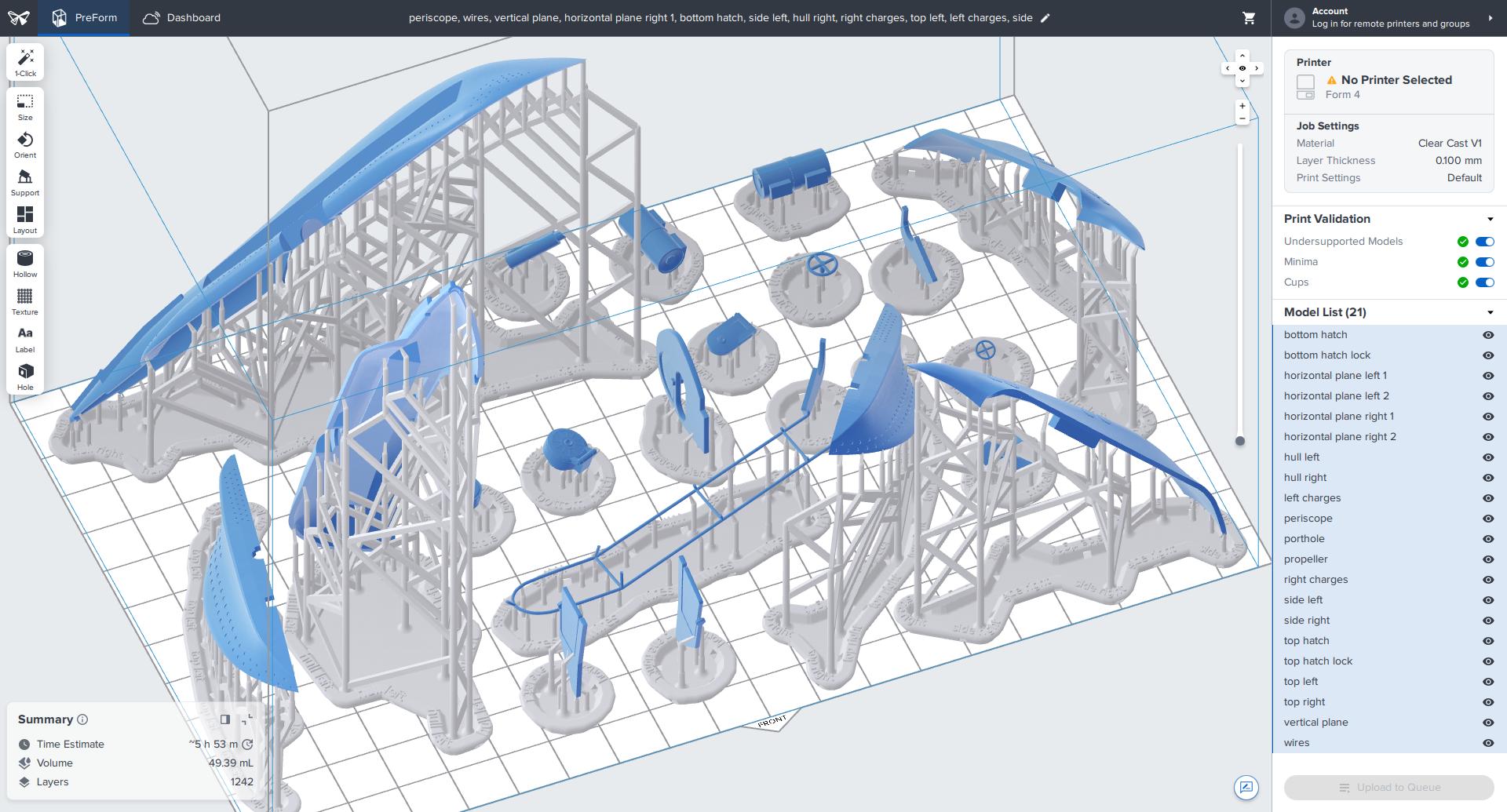Select left charges in model list
The image size is (1507, 812).
coord(1312,498)
